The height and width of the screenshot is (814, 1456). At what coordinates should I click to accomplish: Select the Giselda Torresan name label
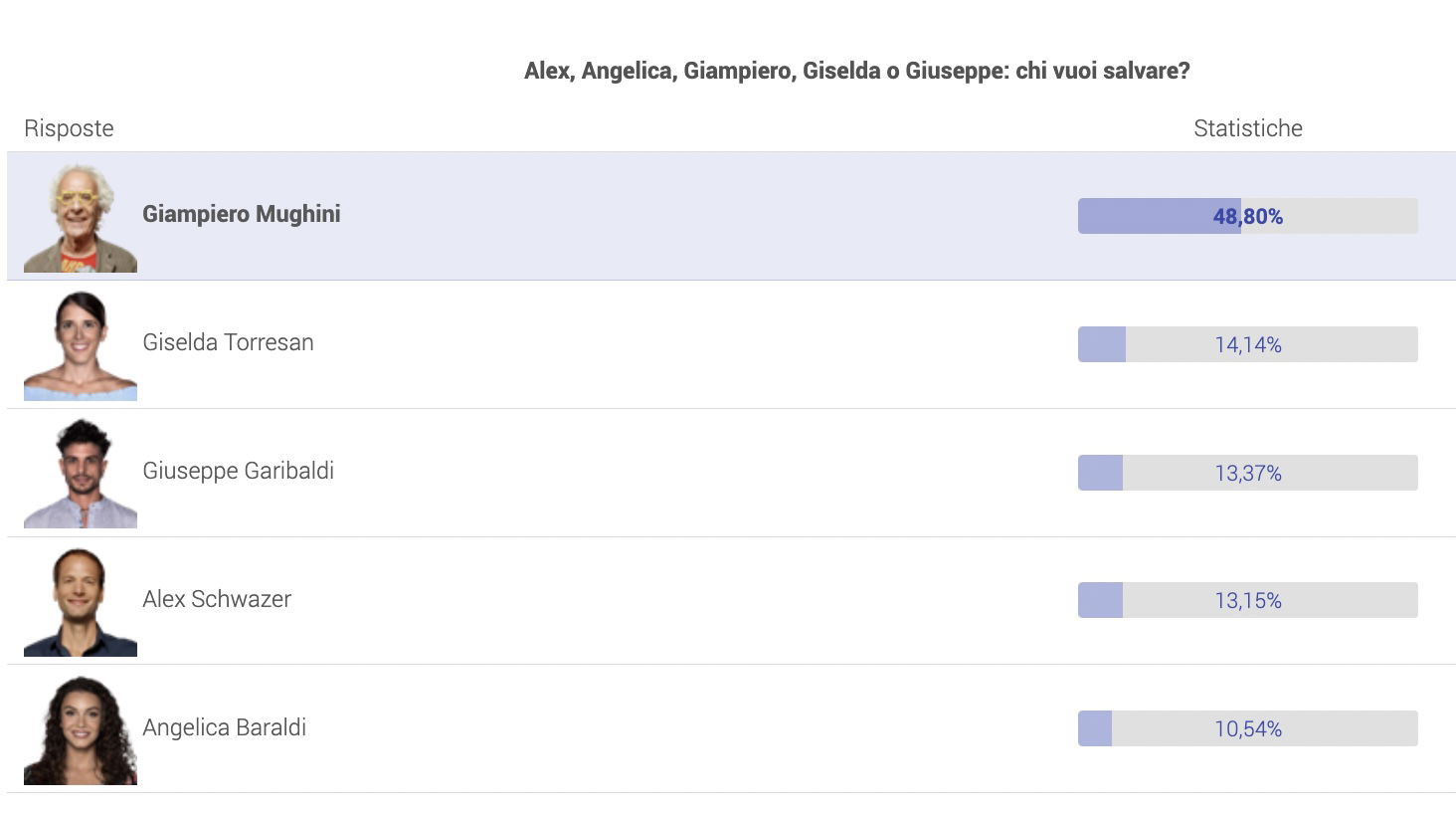(228, 342)
